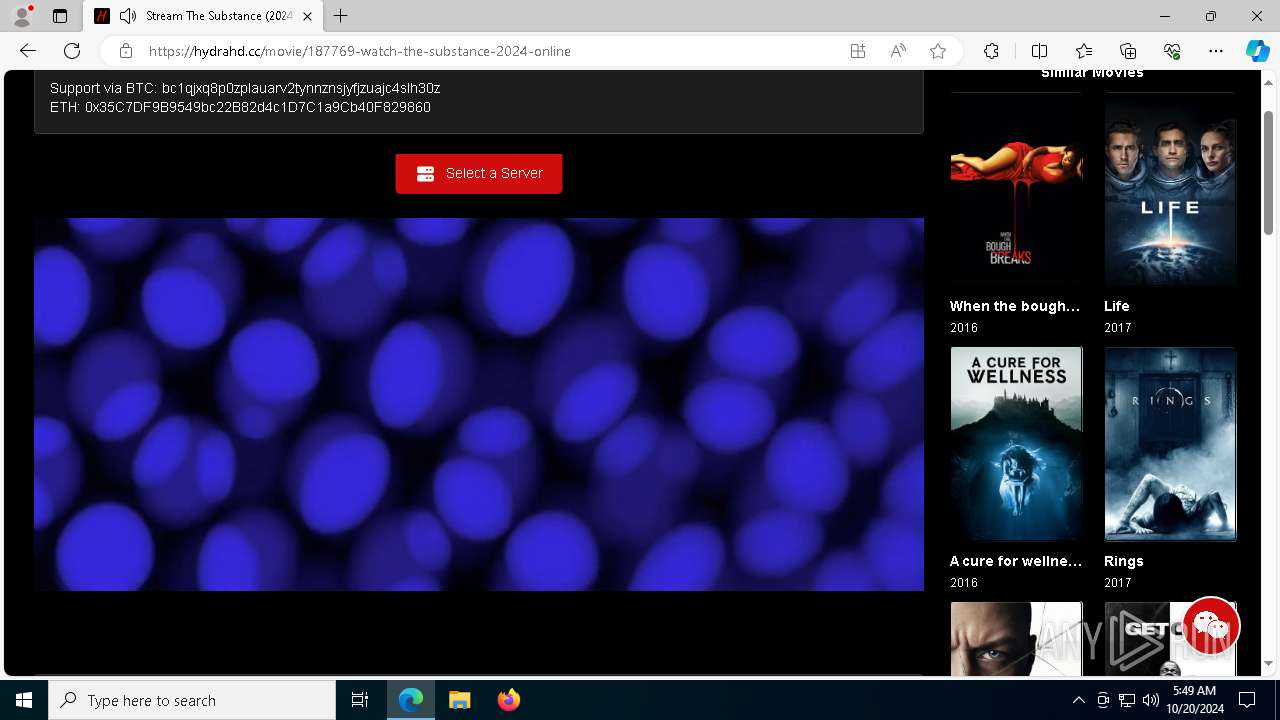Click the red chat bubble button
1280x720 pixels.
(1211, 626)
